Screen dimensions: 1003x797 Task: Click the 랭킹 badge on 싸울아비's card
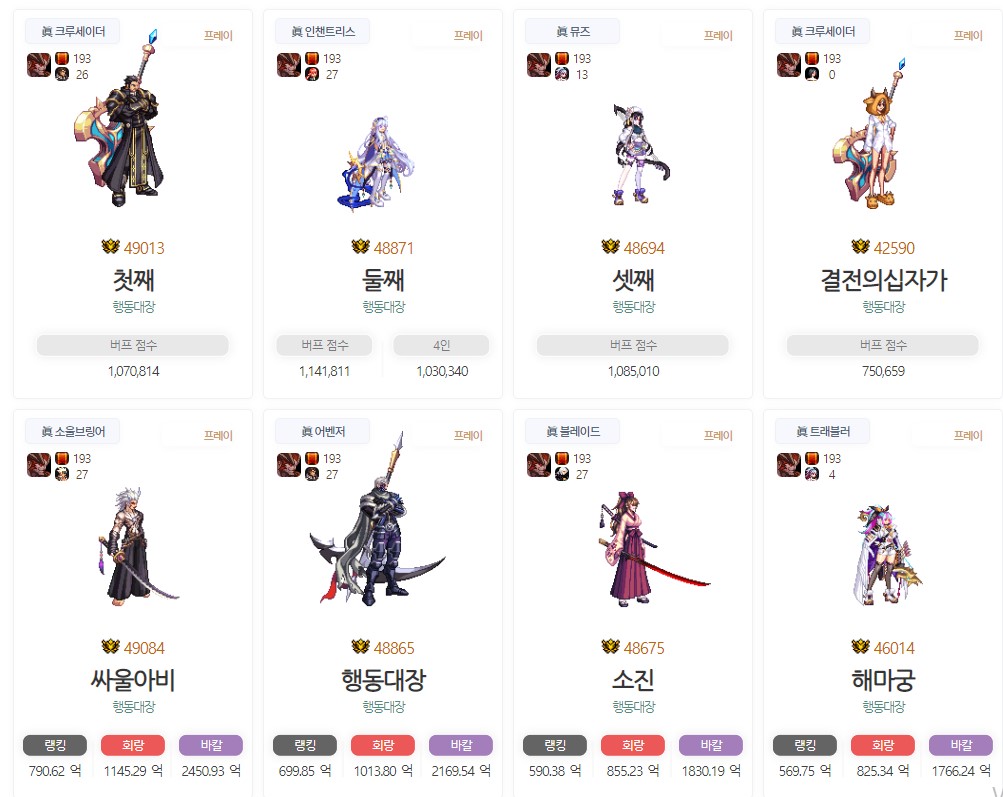point(55,745)
